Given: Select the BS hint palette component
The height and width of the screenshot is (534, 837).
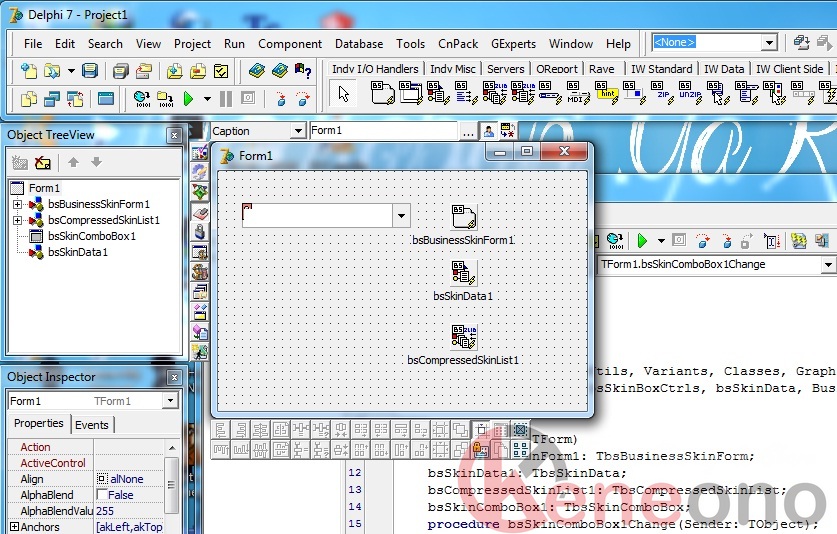Looking at the screenshot, I should pyautogui.click(x=606, y=93).
